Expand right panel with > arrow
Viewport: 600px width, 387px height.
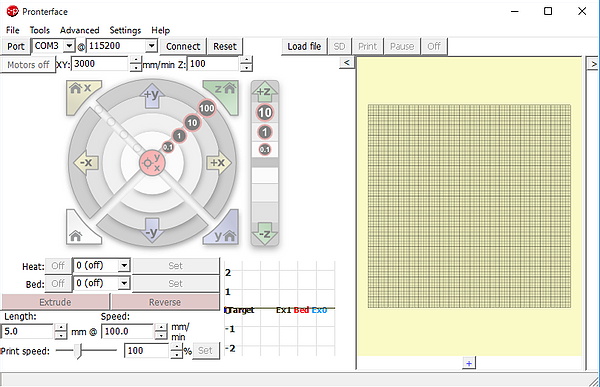pos(593,64)
